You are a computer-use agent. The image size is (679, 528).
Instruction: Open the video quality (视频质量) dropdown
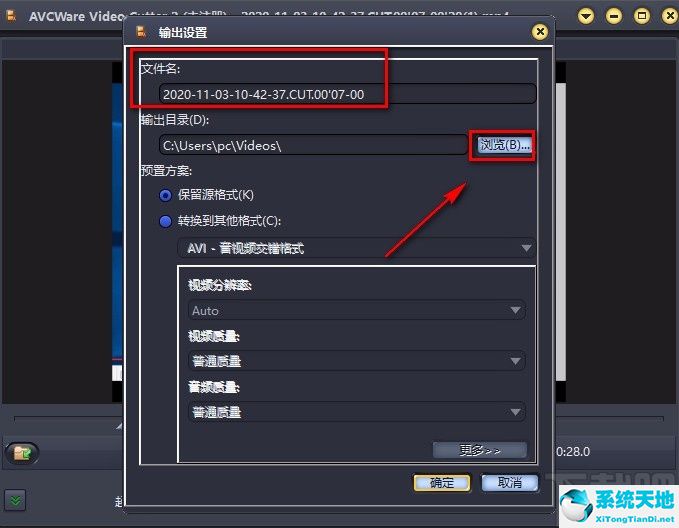(357, 361)
